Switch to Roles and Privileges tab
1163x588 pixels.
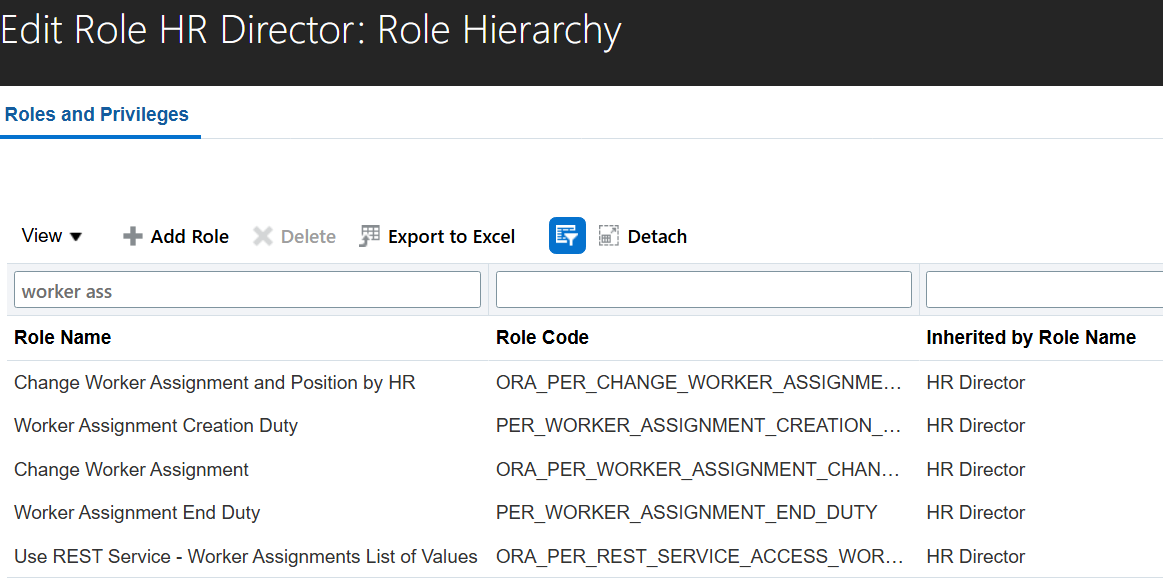click(97, 114)
